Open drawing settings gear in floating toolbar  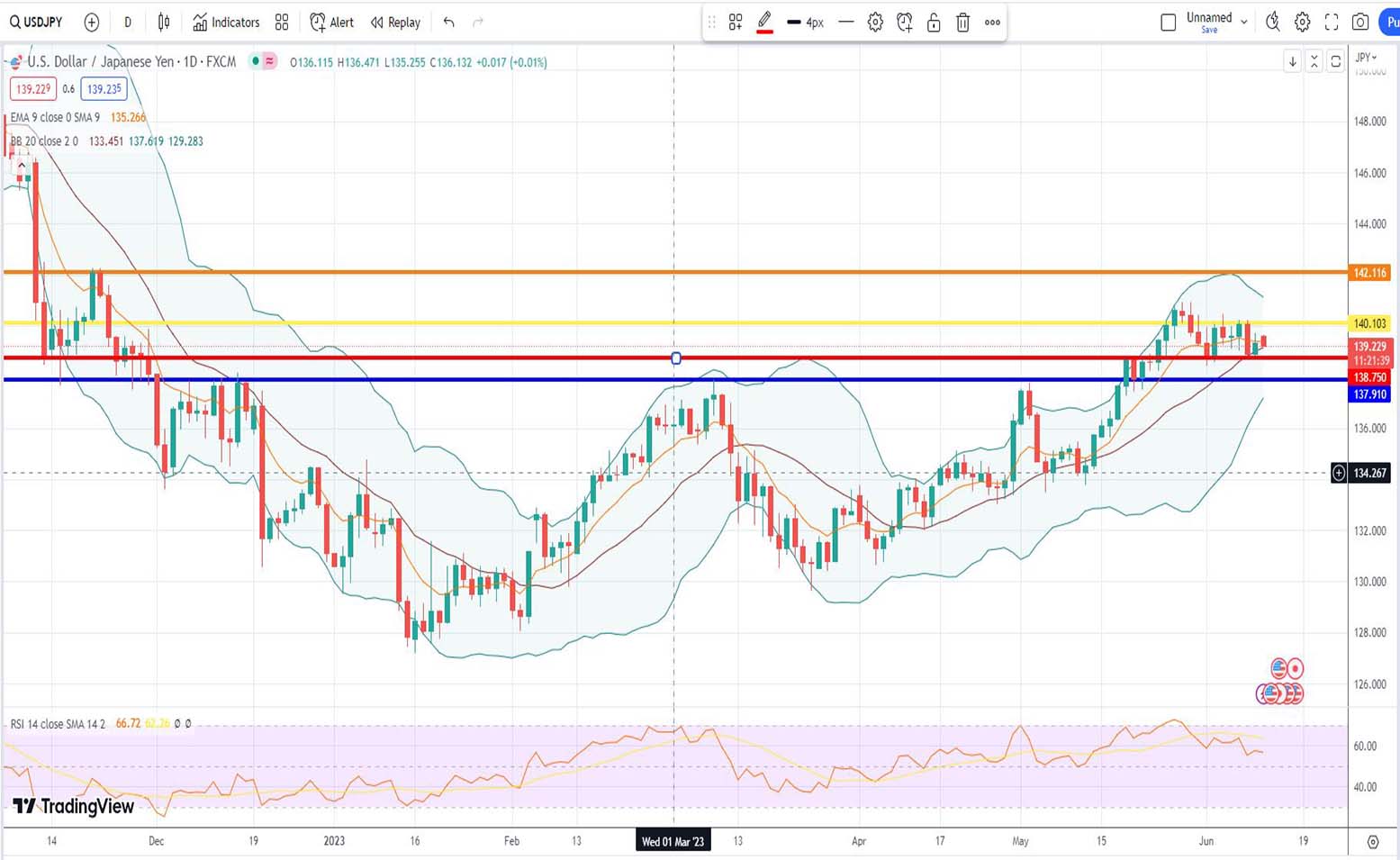(x=875, y=23)
